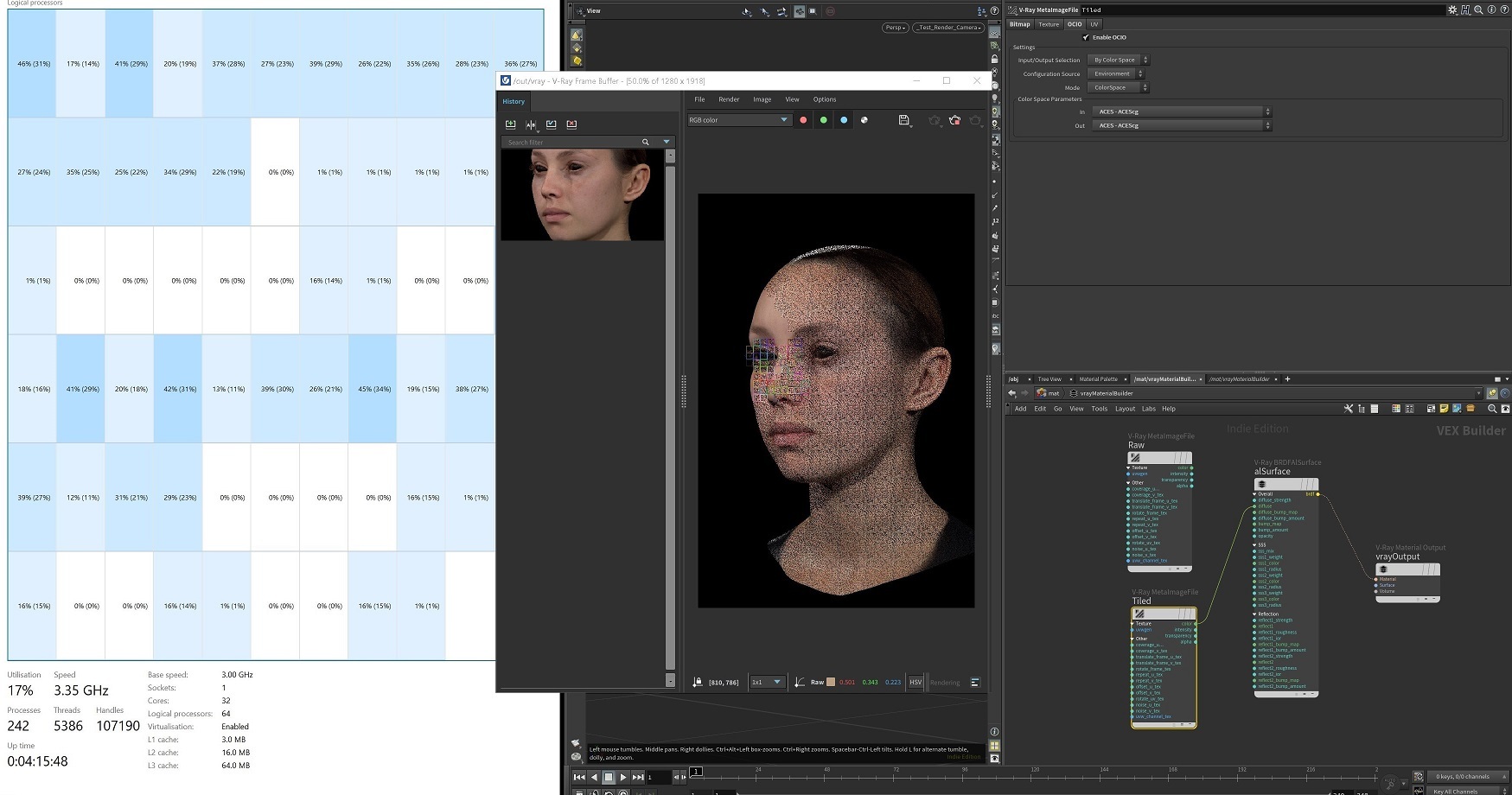Open the network editor Add menu
1512x795 pixels.
click(1020, 409)
